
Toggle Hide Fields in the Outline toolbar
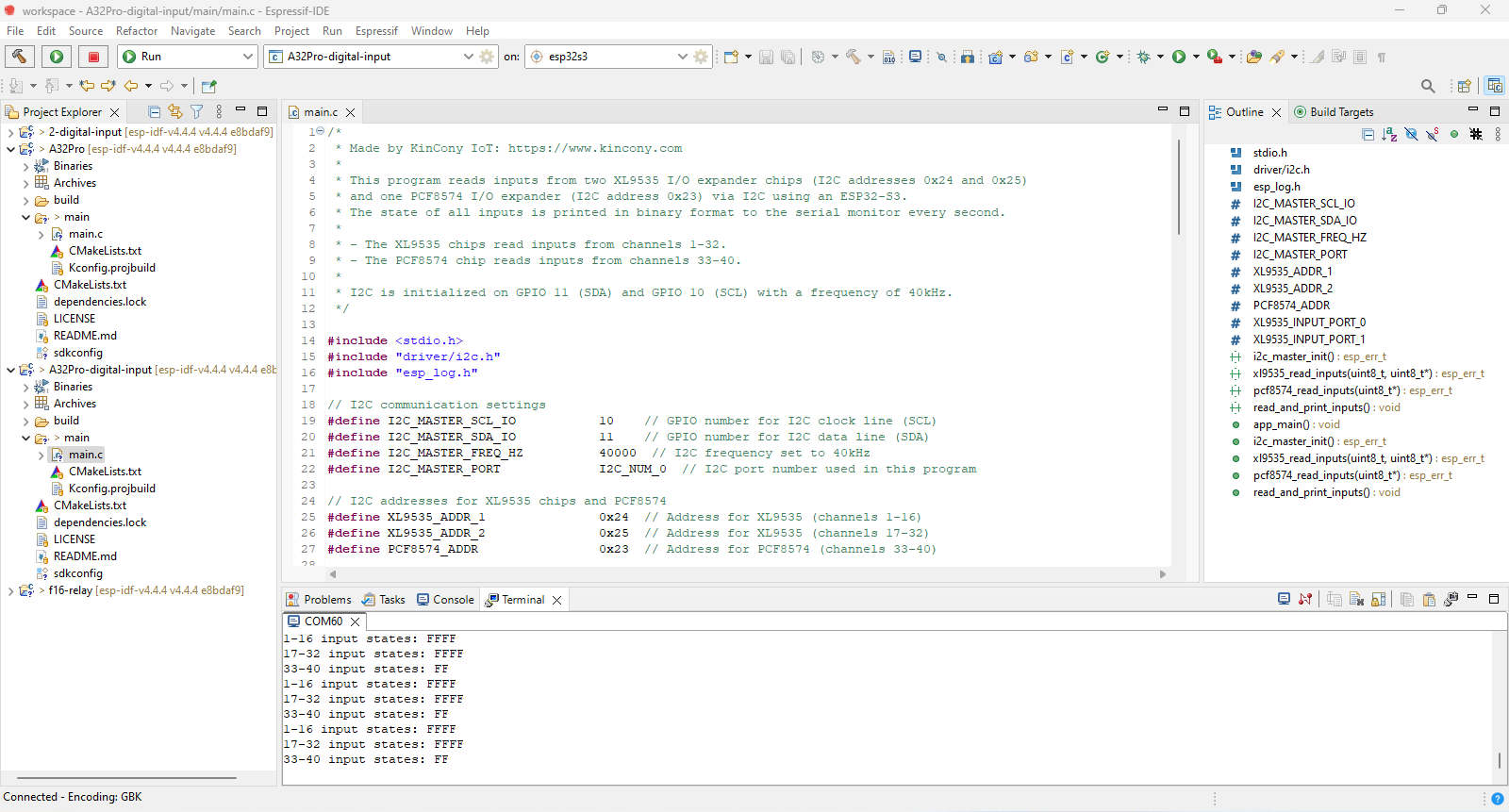pos(1411,135)
